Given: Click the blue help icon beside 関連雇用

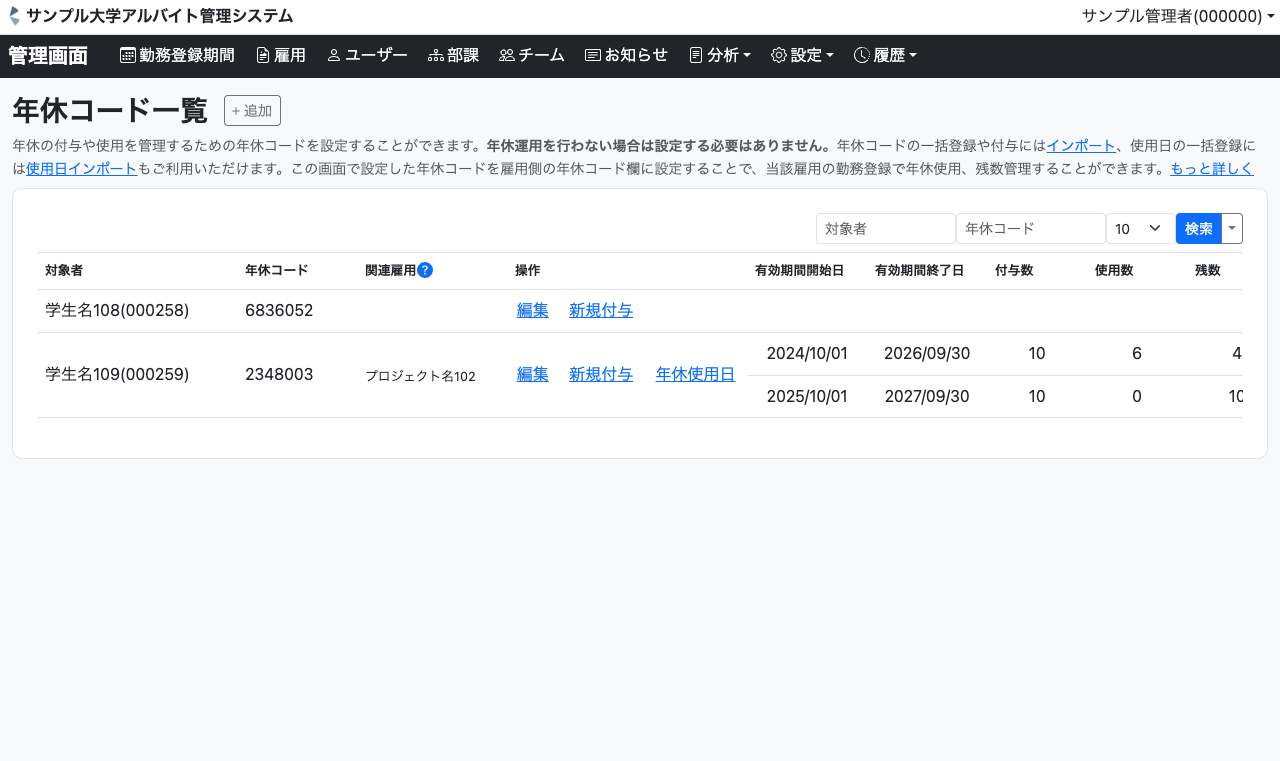Looking at the screenshot, I should click(x=425, y=270).
